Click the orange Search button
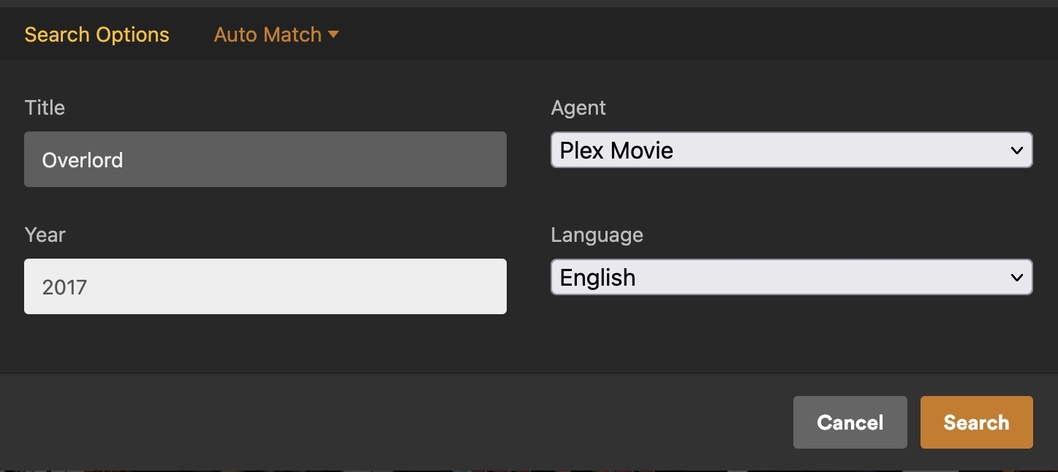Image resolution: width=1058 pixels, height=472 pixels. click(x=976, y=422)
